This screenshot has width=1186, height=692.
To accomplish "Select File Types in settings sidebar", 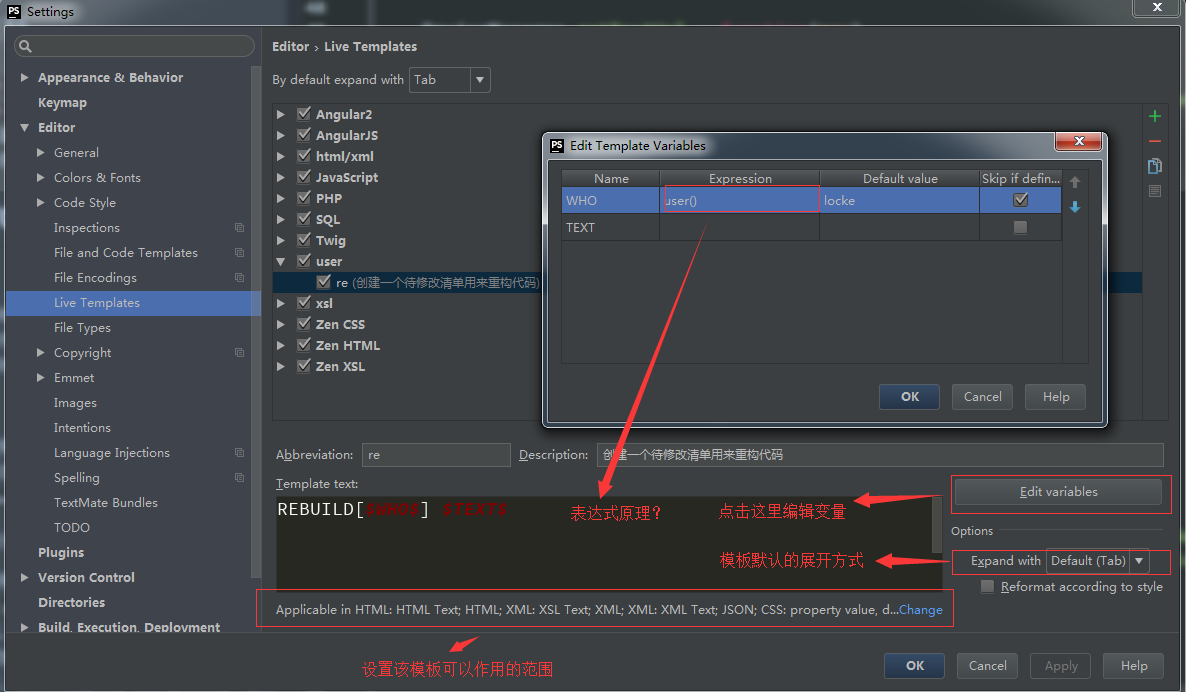I will 82,328.
